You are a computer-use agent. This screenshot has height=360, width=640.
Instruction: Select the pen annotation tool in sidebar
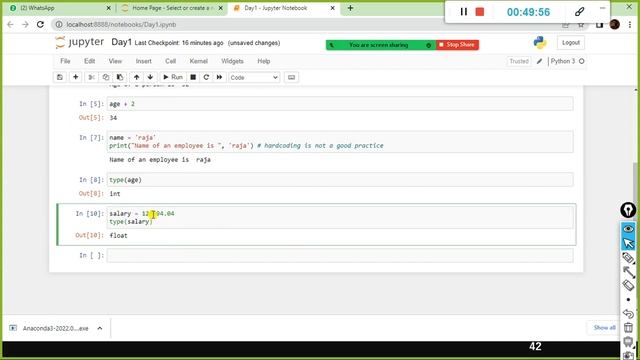(628, 258)
